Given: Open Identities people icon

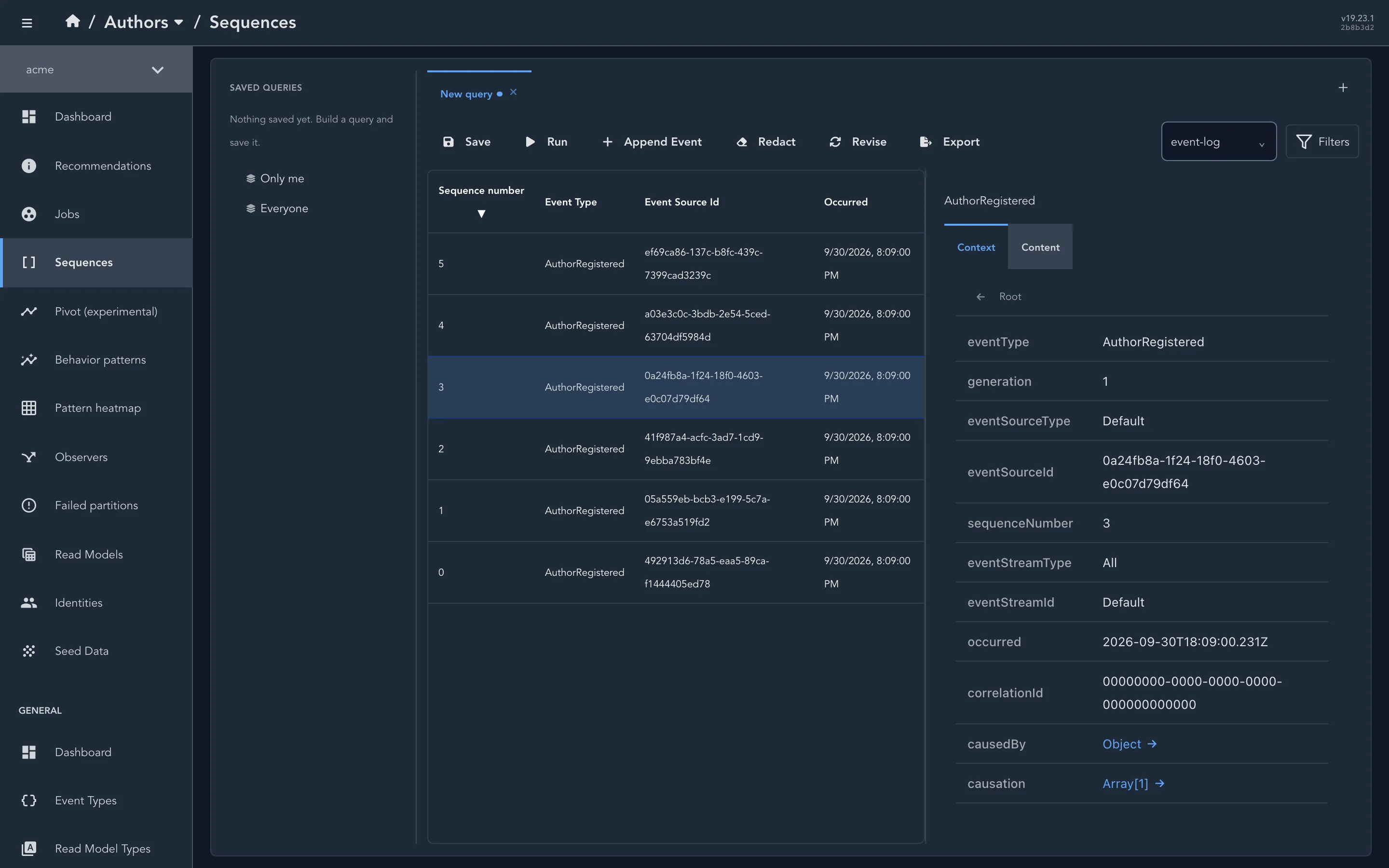Looking at the screenshot, I should (29, 603).
